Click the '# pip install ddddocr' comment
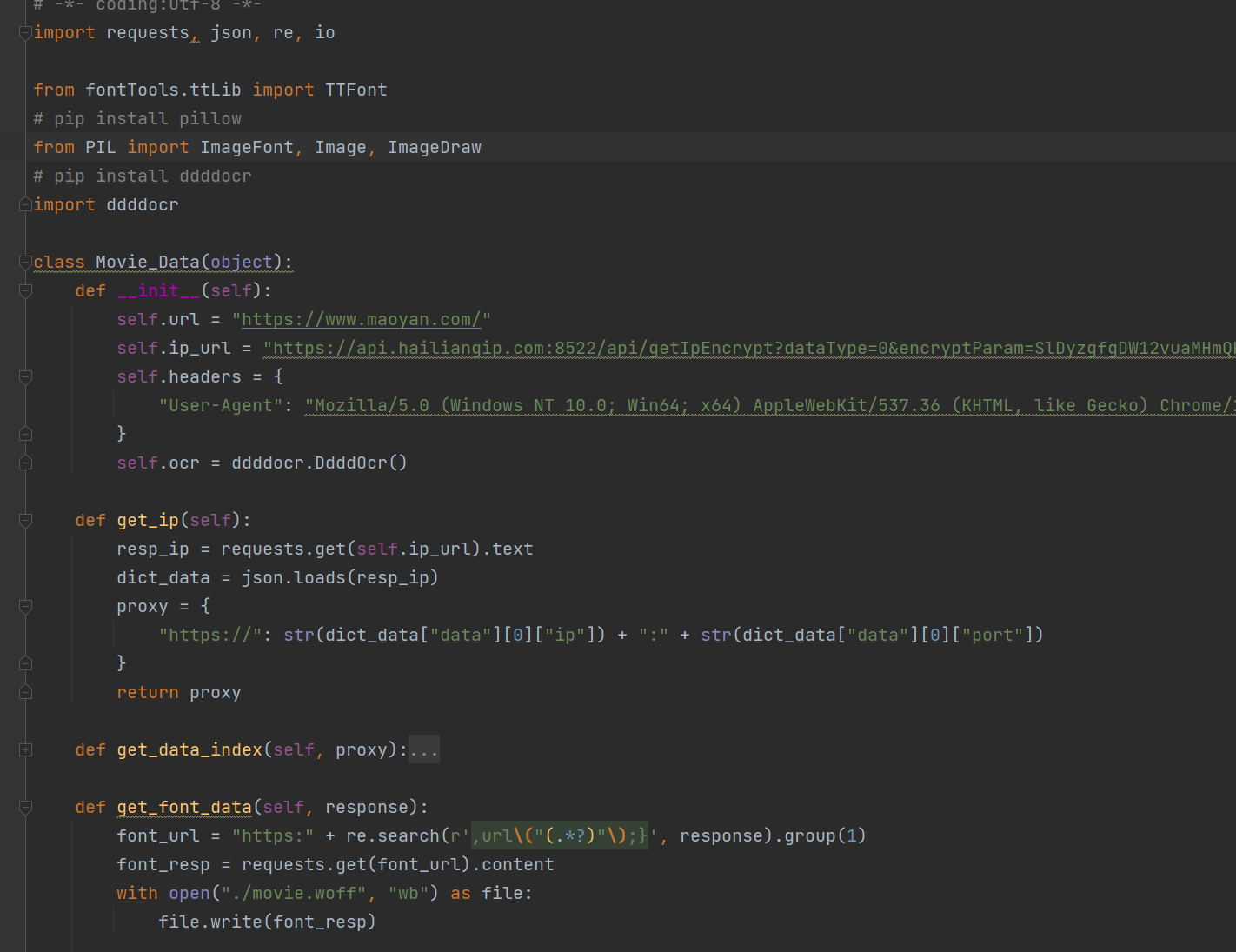 click(x=143, y=176)
